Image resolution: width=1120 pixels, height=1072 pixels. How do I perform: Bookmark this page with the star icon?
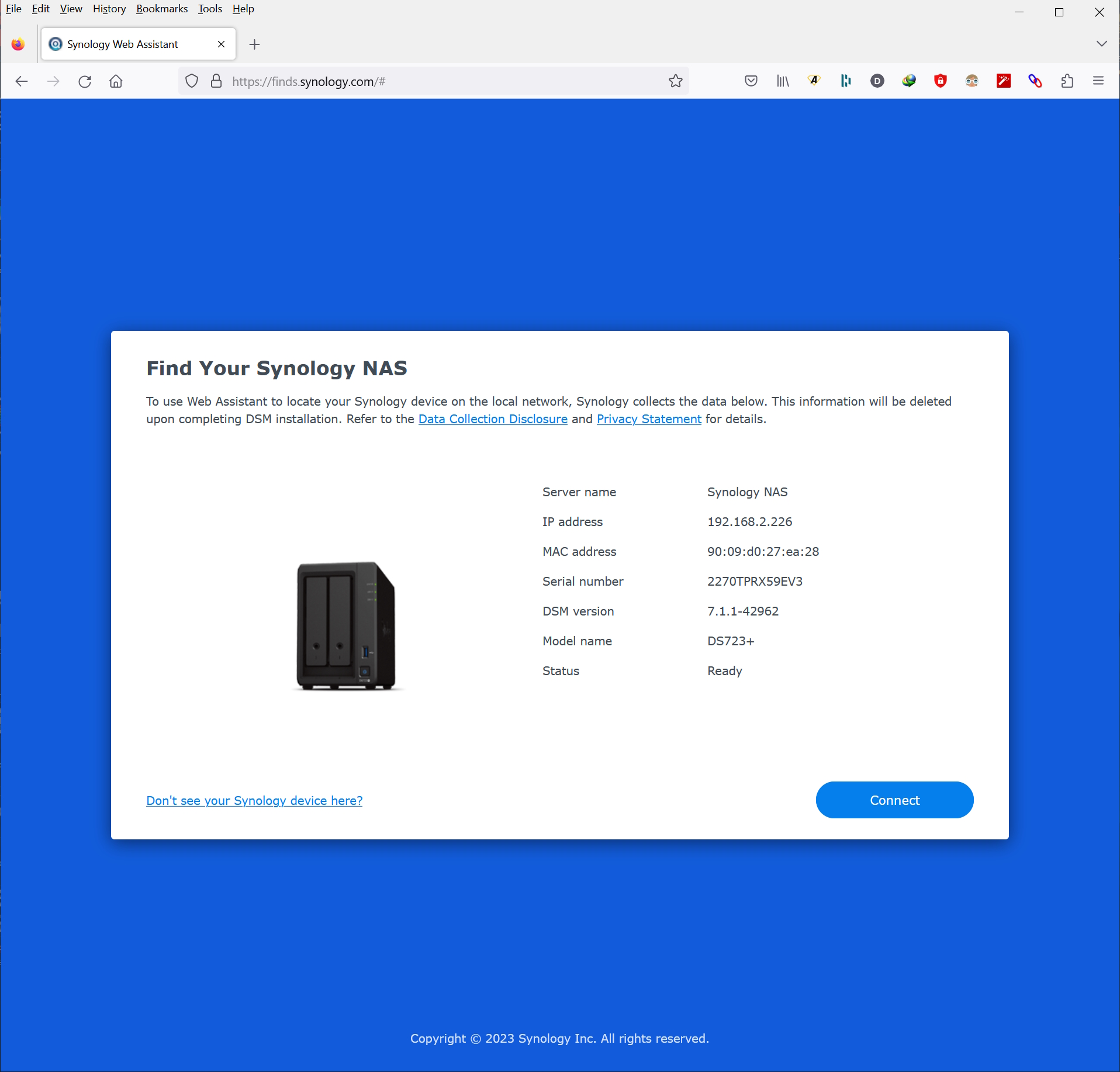point(676,81)
